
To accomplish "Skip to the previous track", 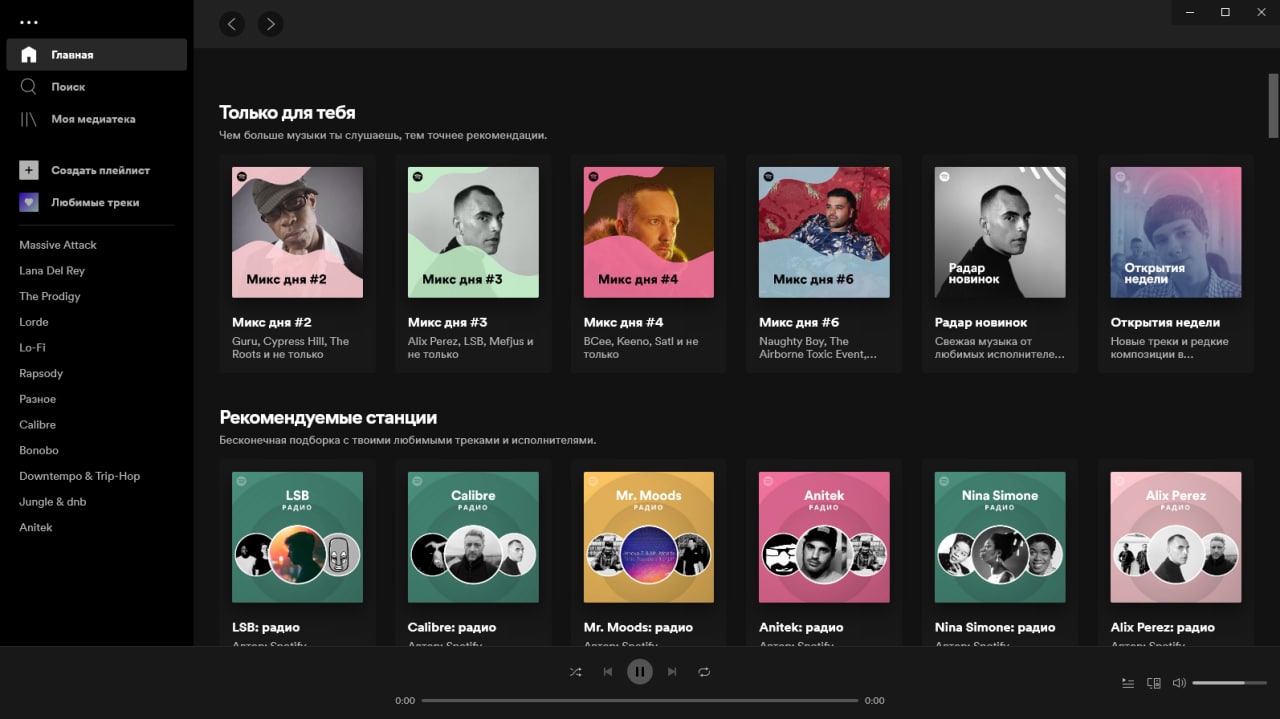I will [x=607, y=672].
